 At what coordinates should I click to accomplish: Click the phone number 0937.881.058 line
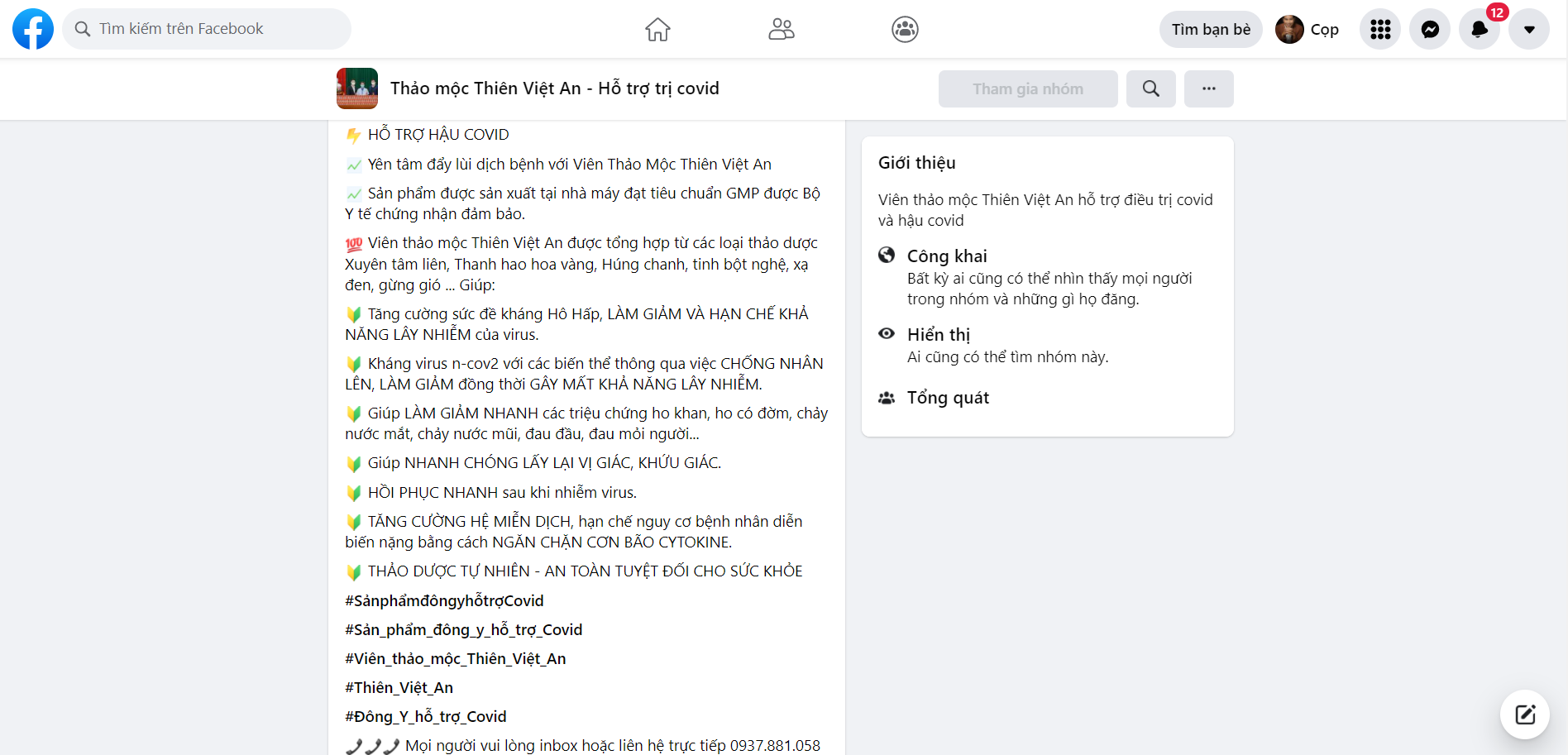coord(583,745)
